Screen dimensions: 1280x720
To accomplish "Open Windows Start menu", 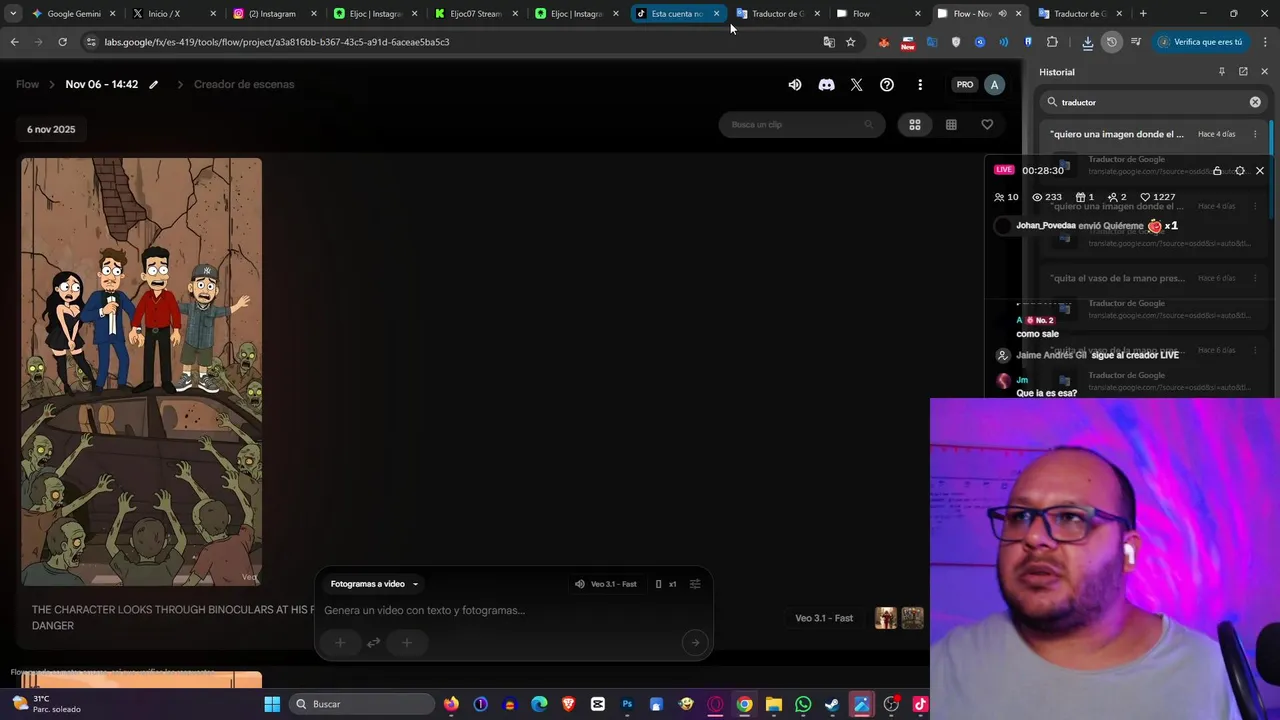I will [x=272, y=704].
